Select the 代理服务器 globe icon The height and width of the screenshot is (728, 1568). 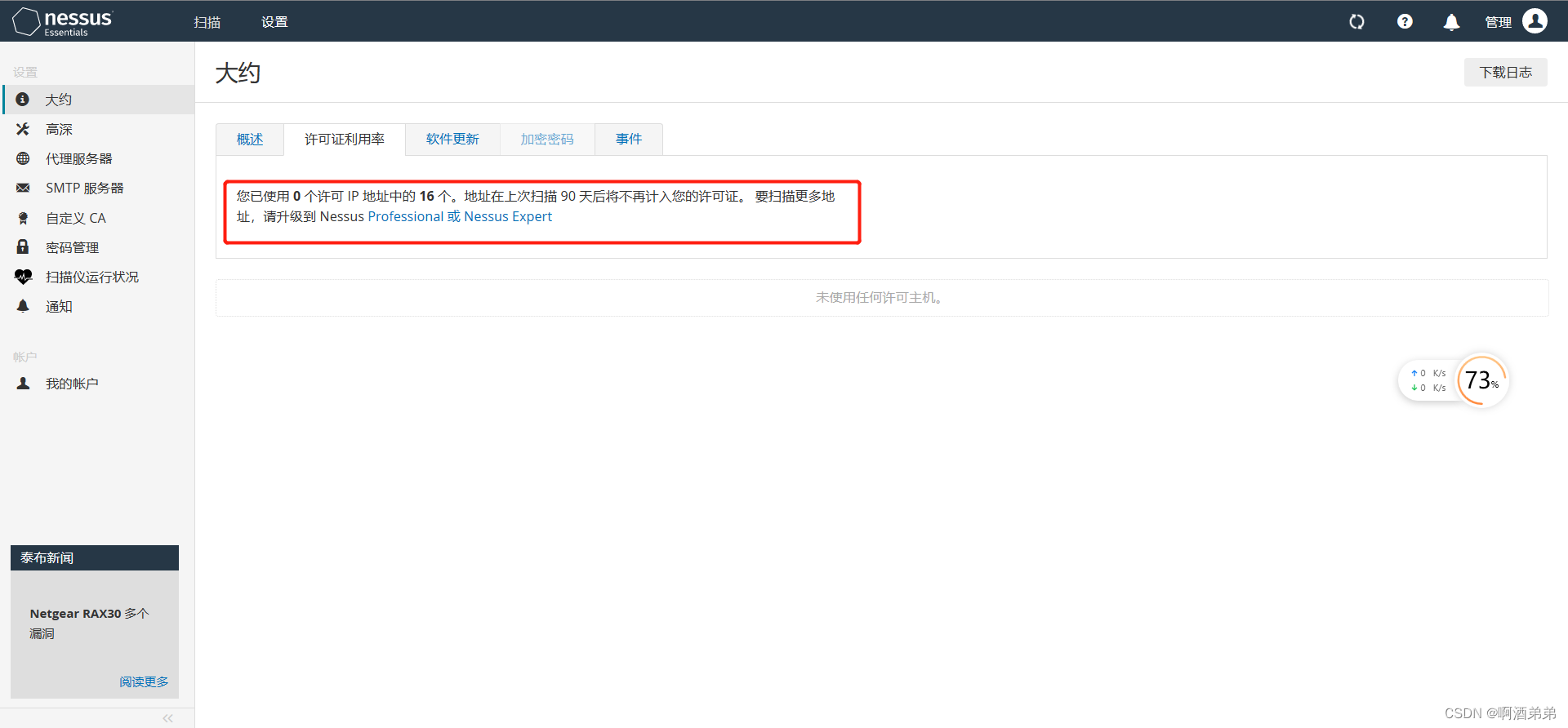23,158
